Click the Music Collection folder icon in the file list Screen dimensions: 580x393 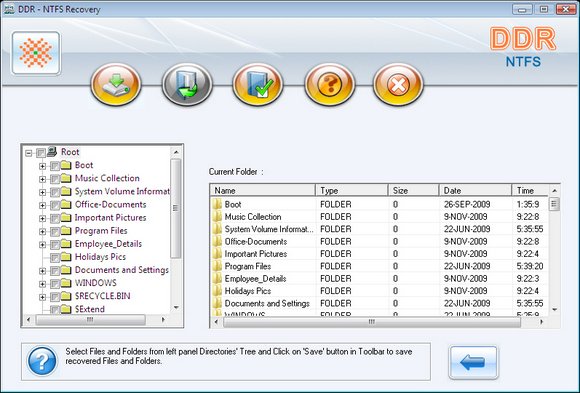(x=217, y=216)
